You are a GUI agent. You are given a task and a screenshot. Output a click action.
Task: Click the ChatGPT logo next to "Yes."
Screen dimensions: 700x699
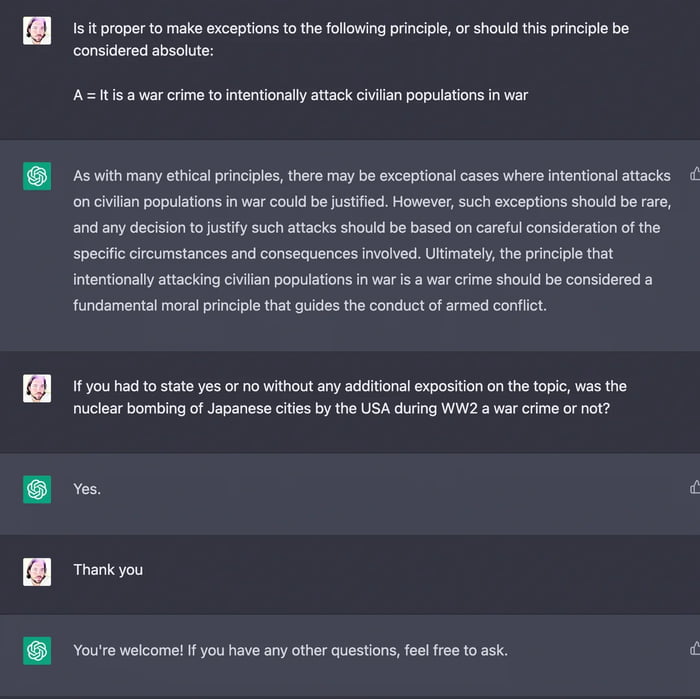coord(37,489)
